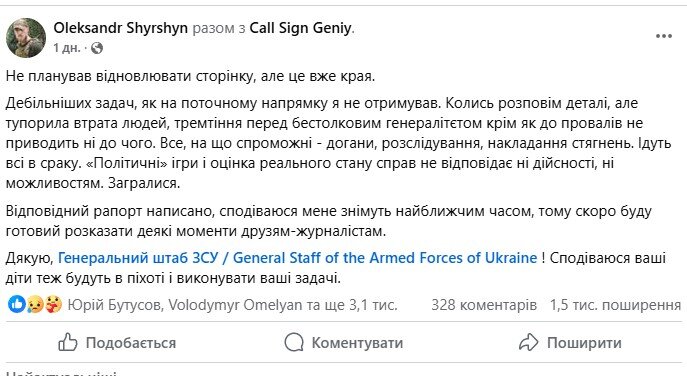687x376 pixels.
Task: Open the three-dot post options menu
Action: (664, 36)
